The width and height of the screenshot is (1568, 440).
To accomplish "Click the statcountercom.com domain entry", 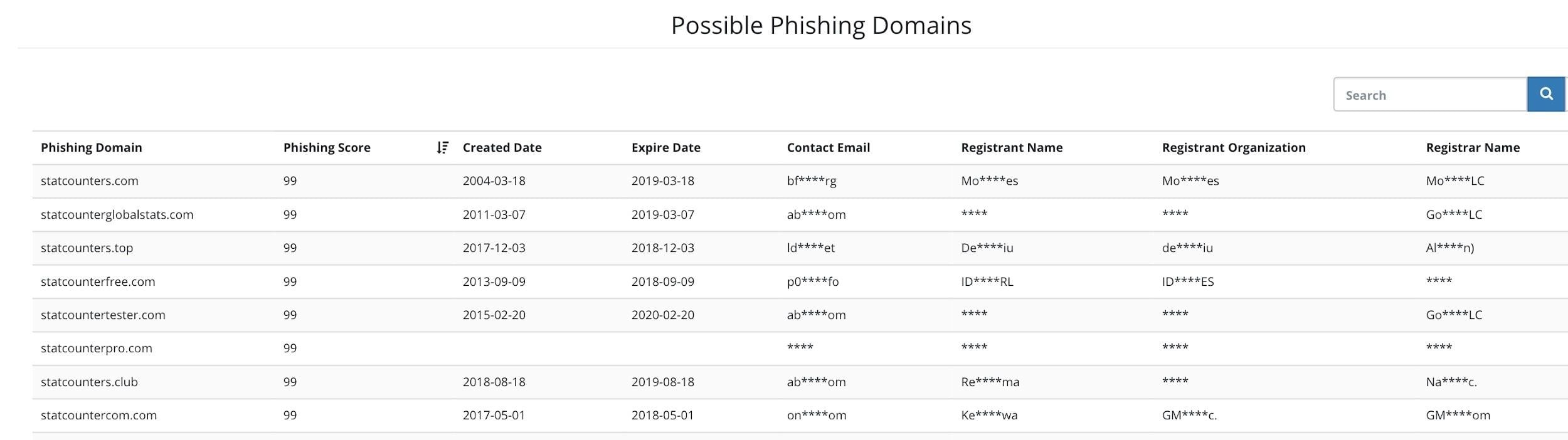I will coord(98,415).
